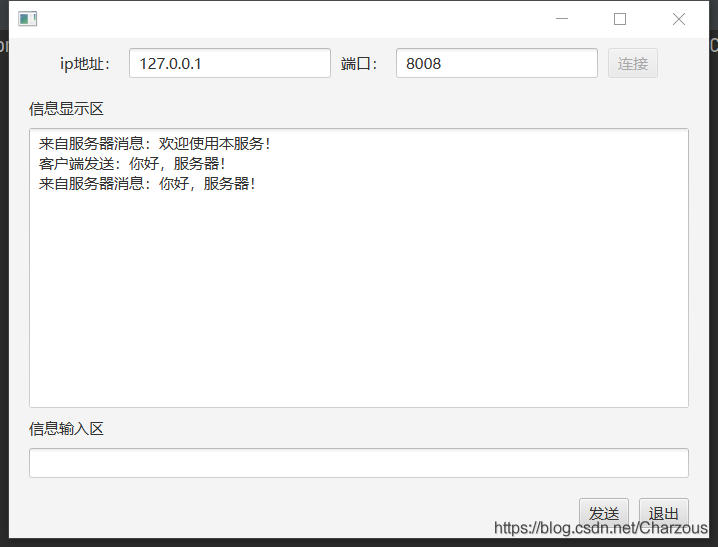The image size is (718, 547).
Task: Click the line '来自服务器消息：欢迎使用本服务！'
Action: [155, 144]
